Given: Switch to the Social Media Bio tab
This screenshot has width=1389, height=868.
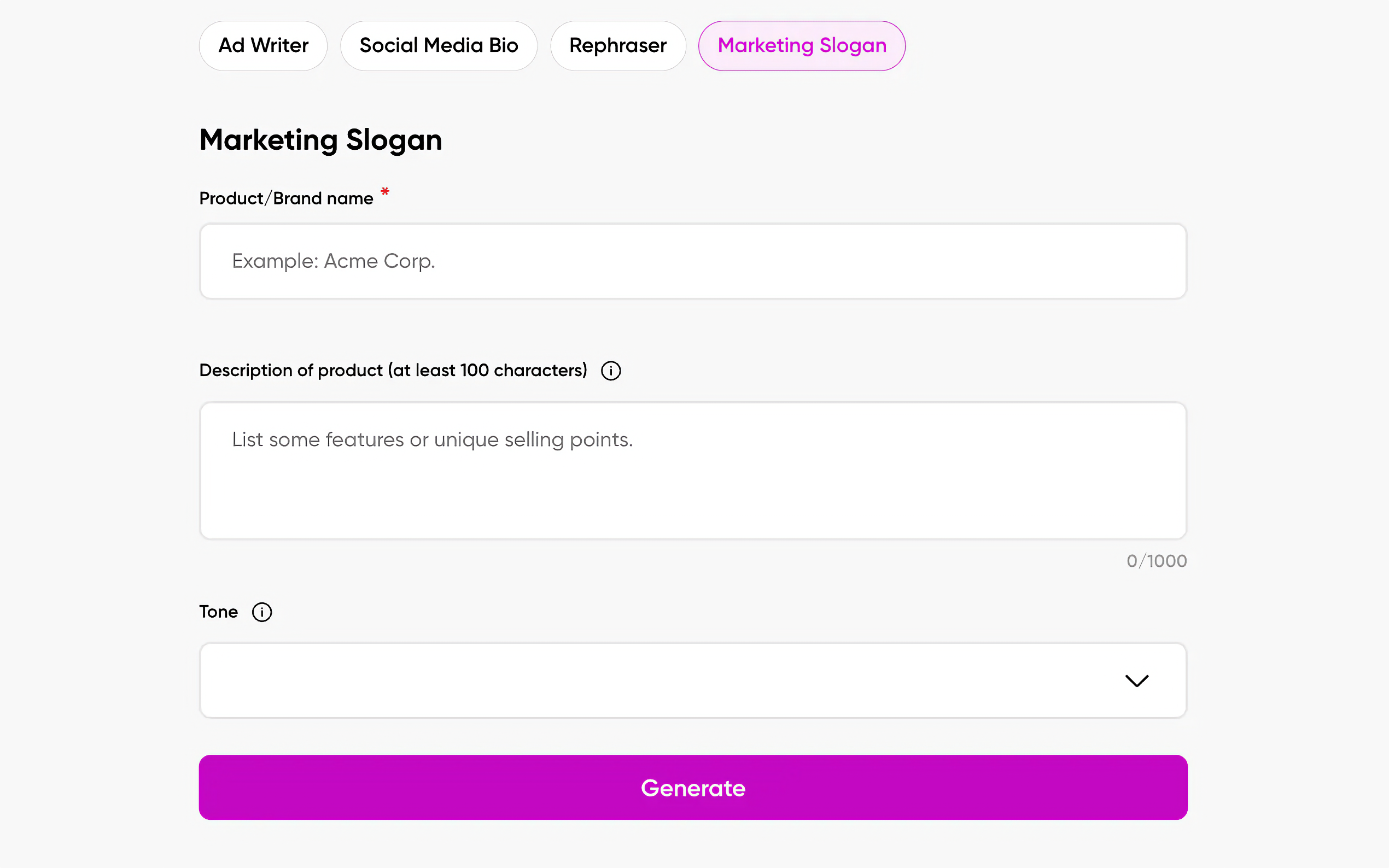Looking at the screenshot, I should [x=439, y=45].
